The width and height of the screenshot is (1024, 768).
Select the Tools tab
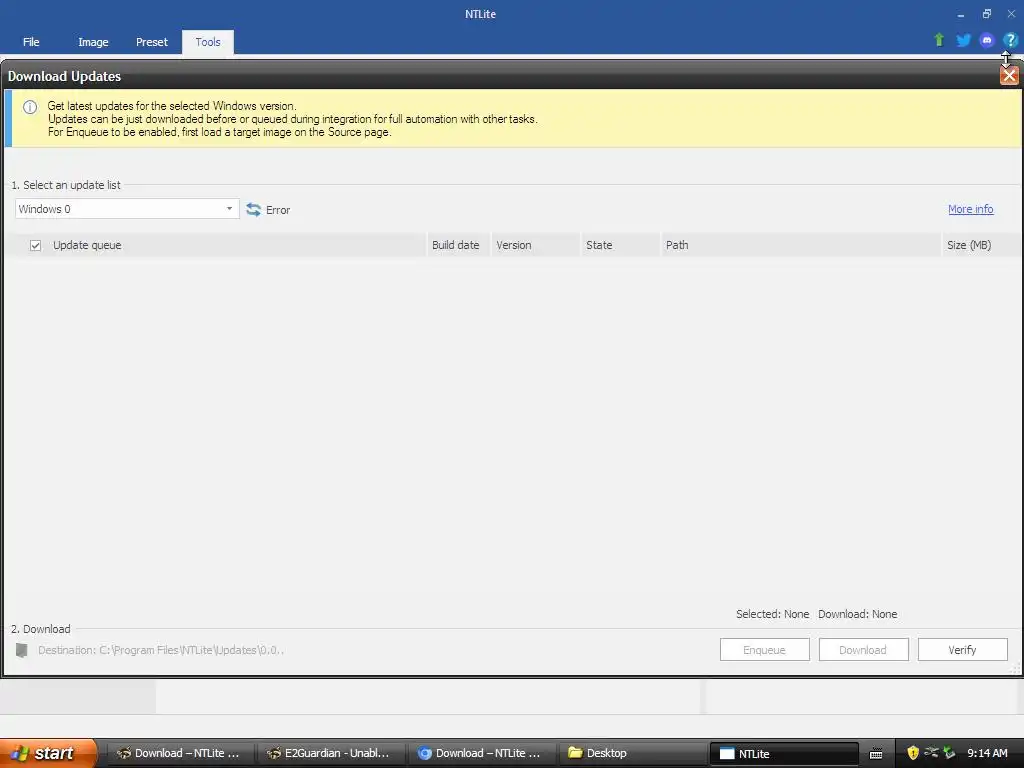pyautogui.click(x=208, y=42)
